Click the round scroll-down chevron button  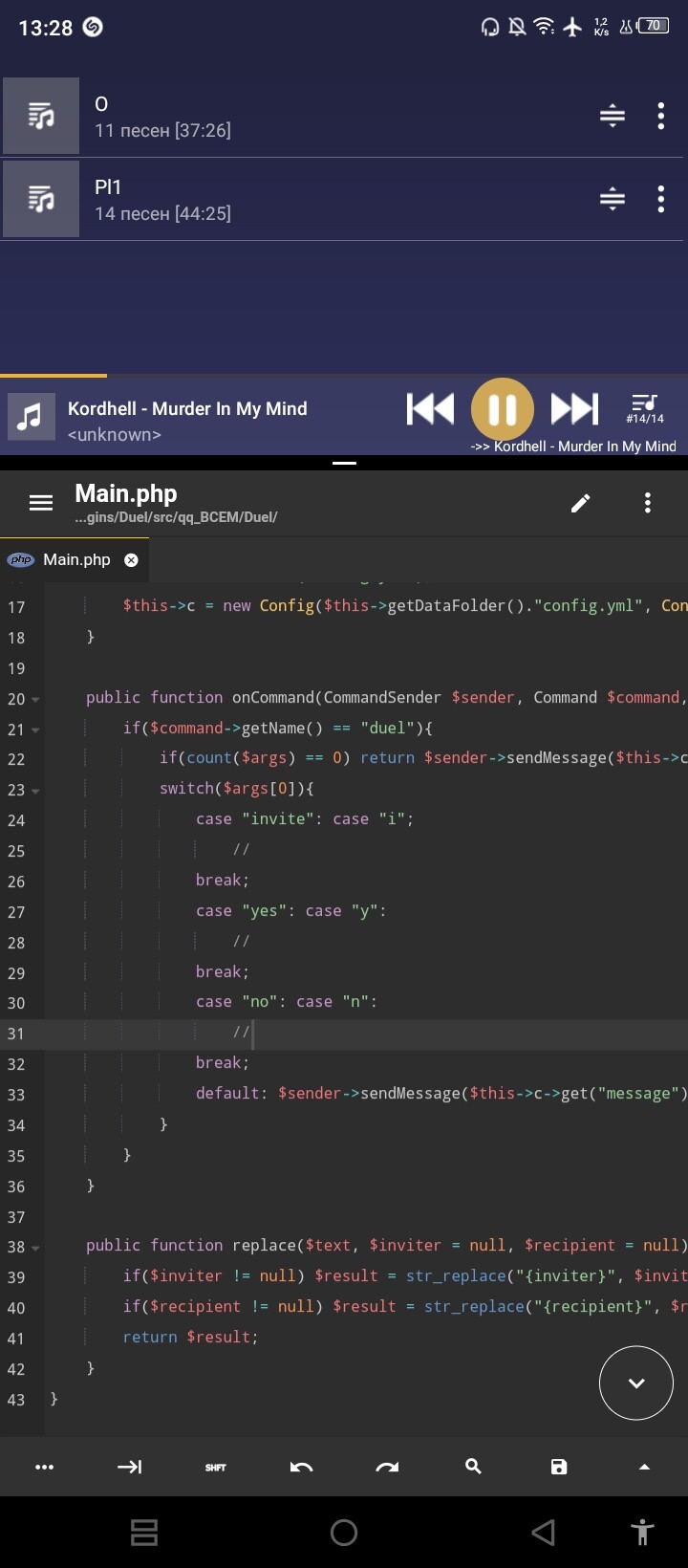click(x=636, y=1383)
